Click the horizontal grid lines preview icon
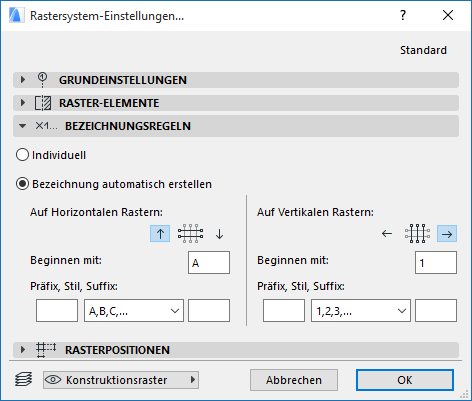Screen dimensions: 472x401 click(x=190, y=234)
